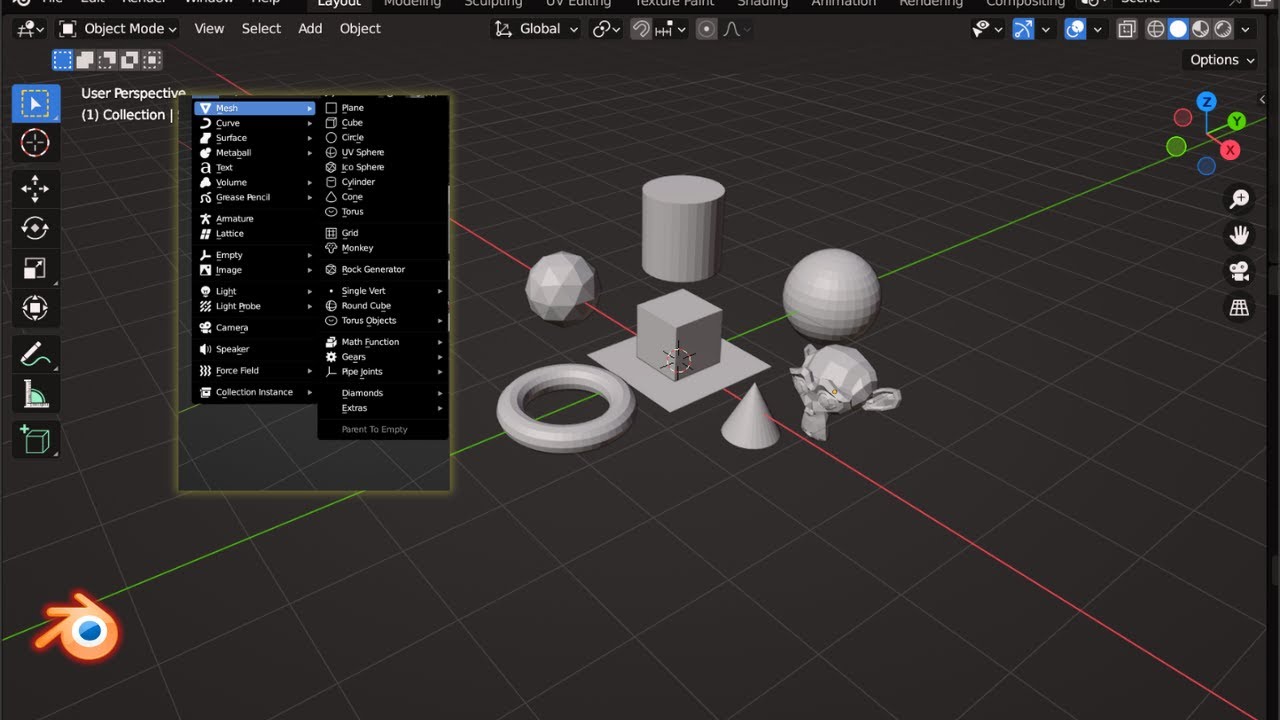The height and width of the screenshot is (720, 1280).
Task: Click the zoom magnifier viewport button
Action: 1239,199
